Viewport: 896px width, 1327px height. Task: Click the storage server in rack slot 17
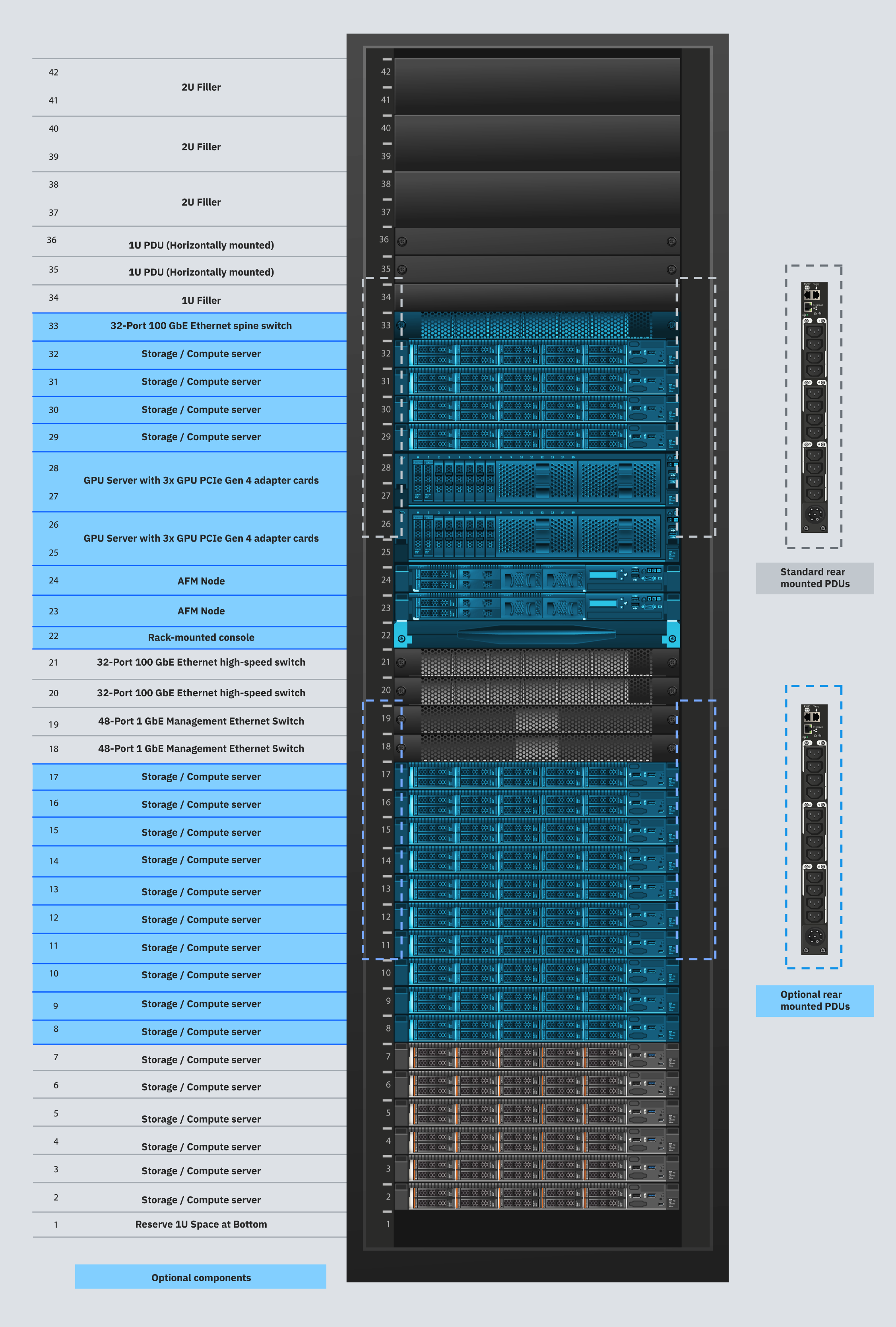click(537, 777)
